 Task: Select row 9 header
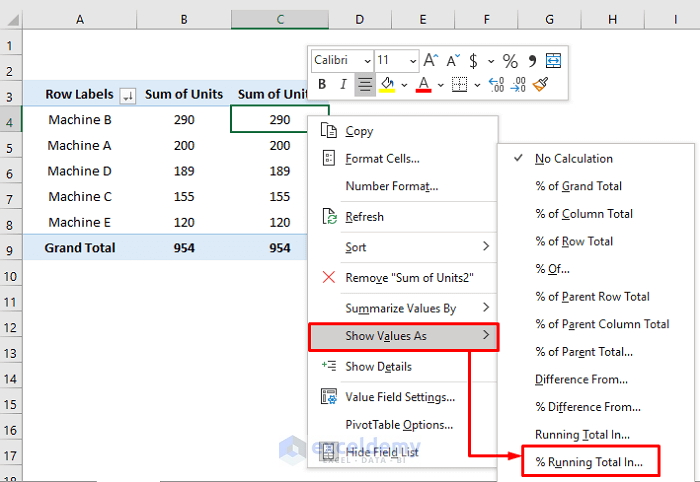pos(11,250)
